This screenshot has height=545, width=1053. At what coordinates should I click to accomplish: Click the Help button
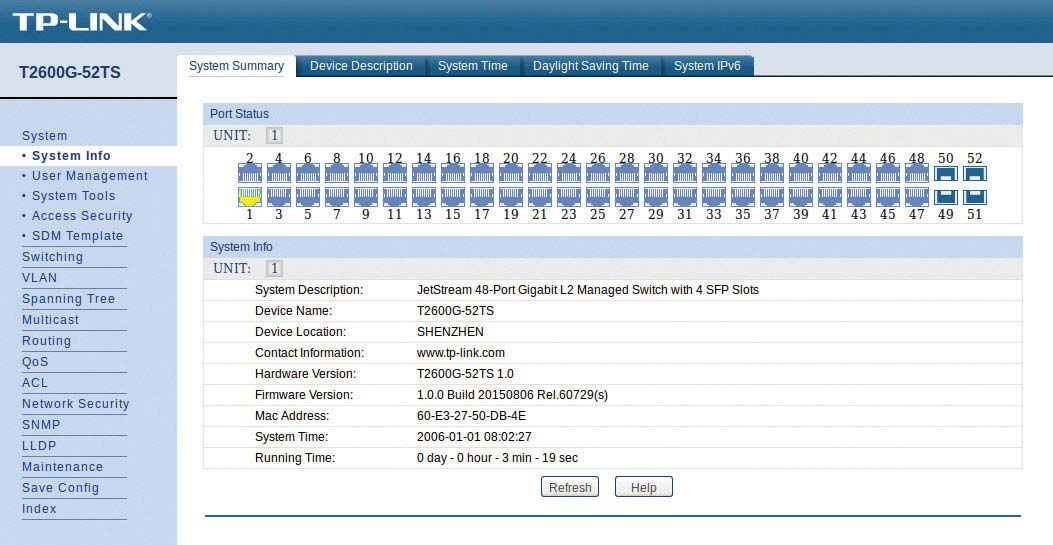coord(643,487)
